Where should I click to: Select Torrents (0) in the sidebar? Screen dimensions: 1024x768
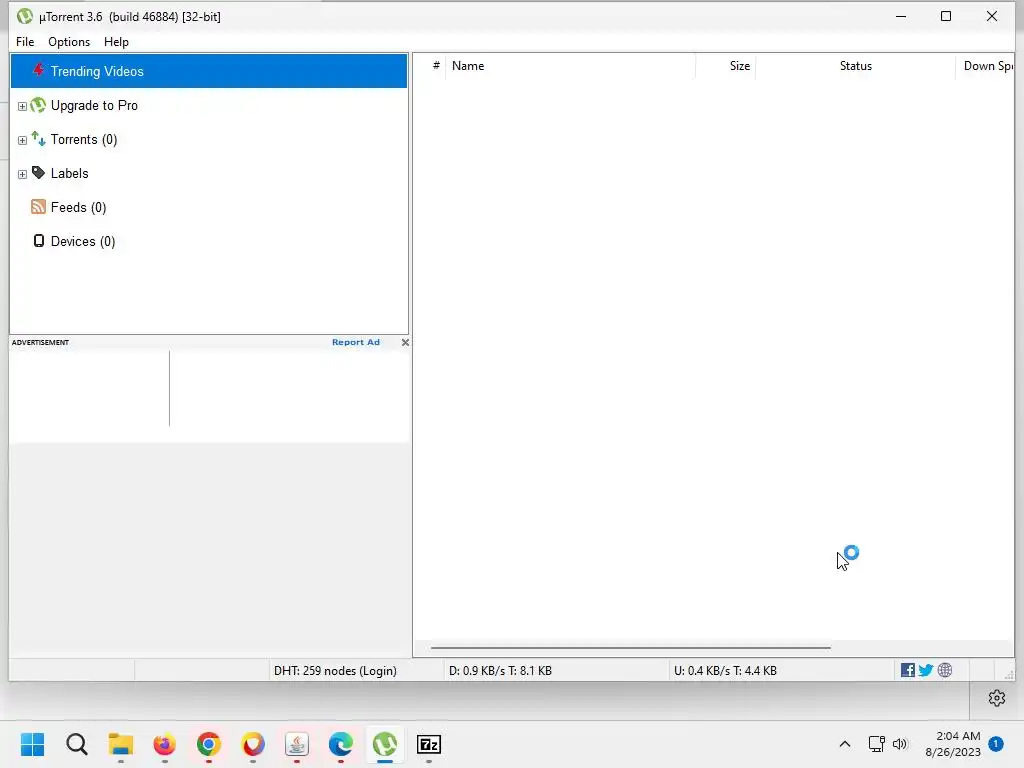click(84, 139)
